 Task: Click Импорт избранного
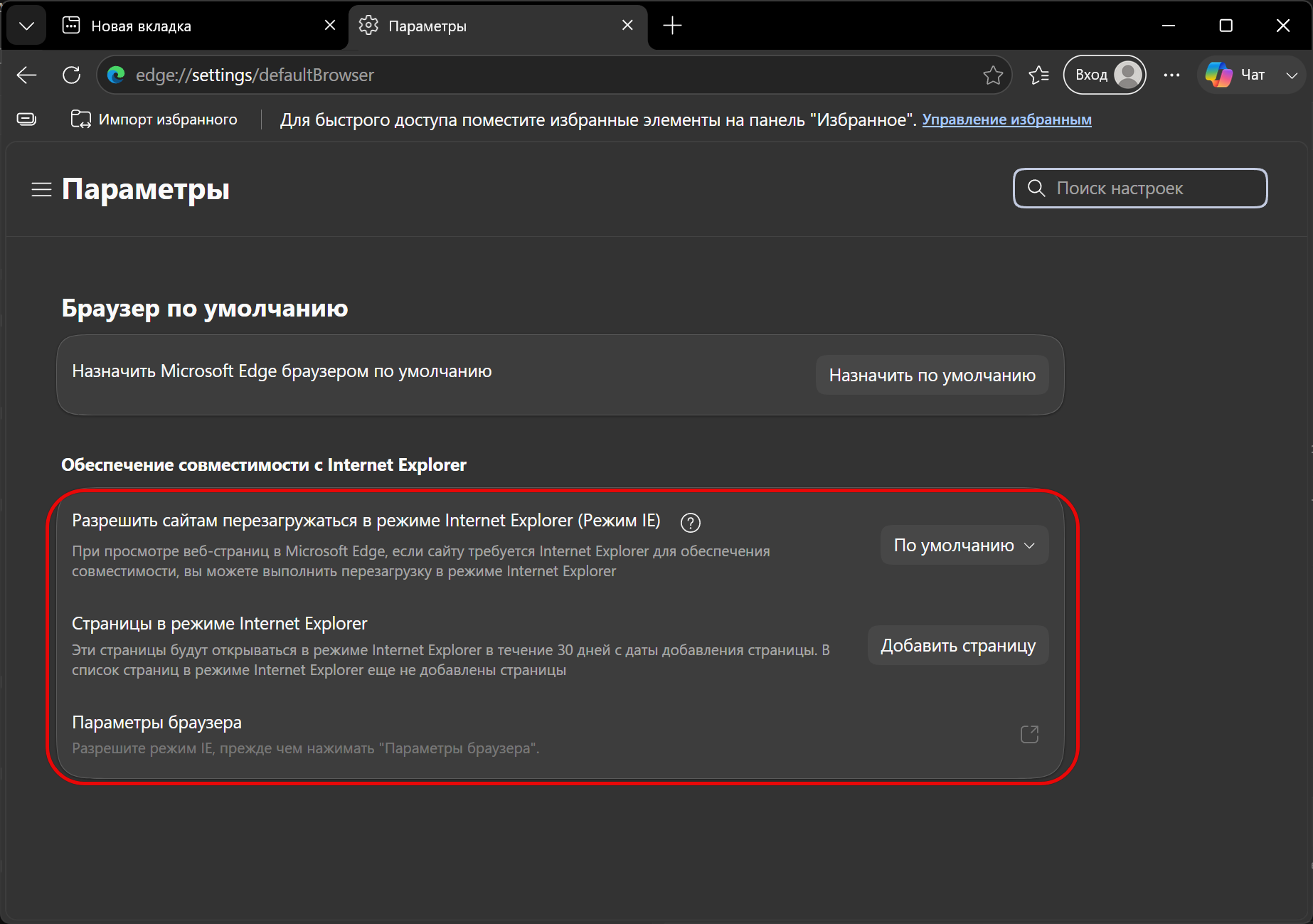(x=154, y=120)
